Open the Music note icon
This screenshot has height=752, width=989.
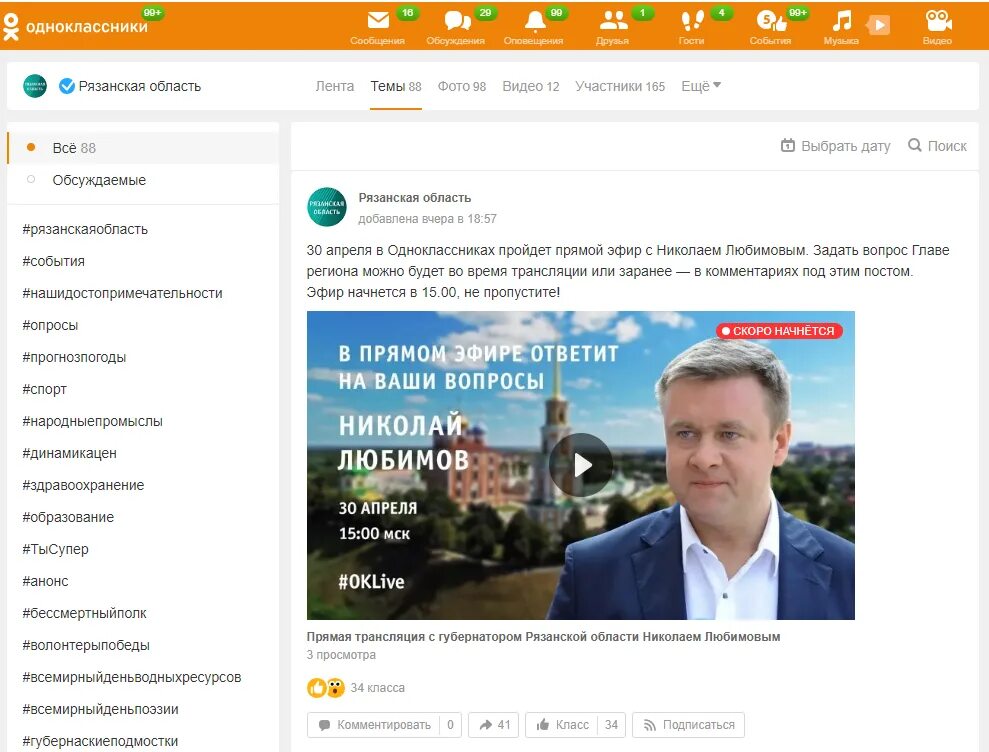(841, 21)
